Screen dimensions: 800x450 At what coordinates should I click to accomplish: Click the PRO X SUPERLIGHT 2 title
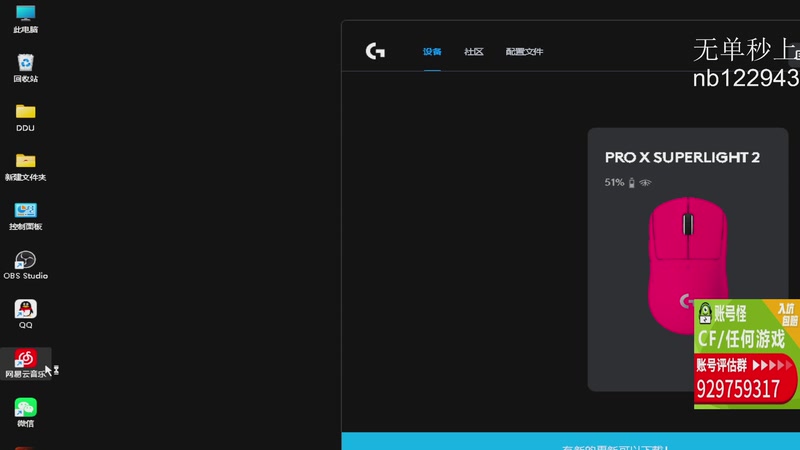tap(682, 157)
